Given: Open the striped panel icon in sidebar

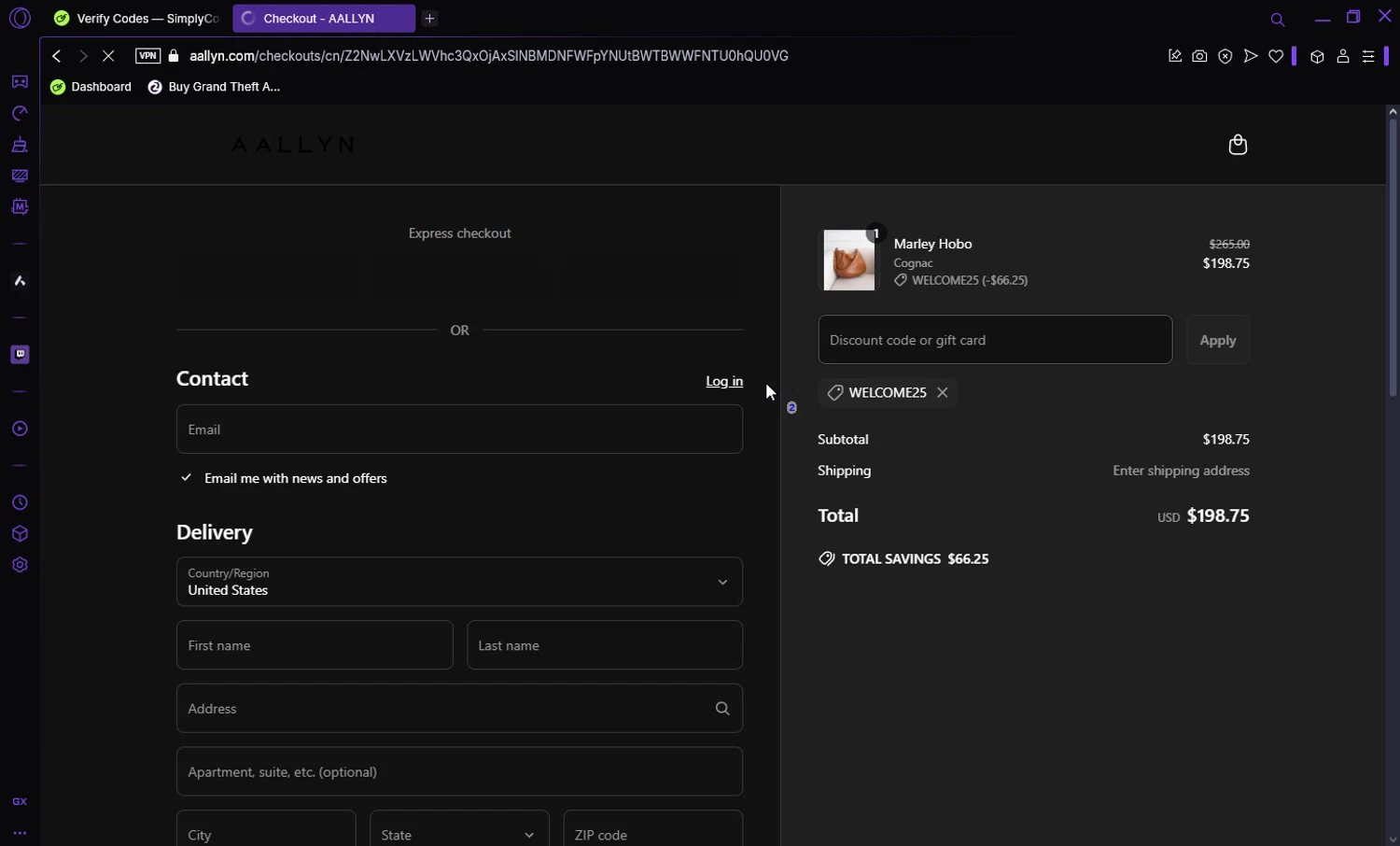Looking at the screenshot, I should tap(20, 176).
